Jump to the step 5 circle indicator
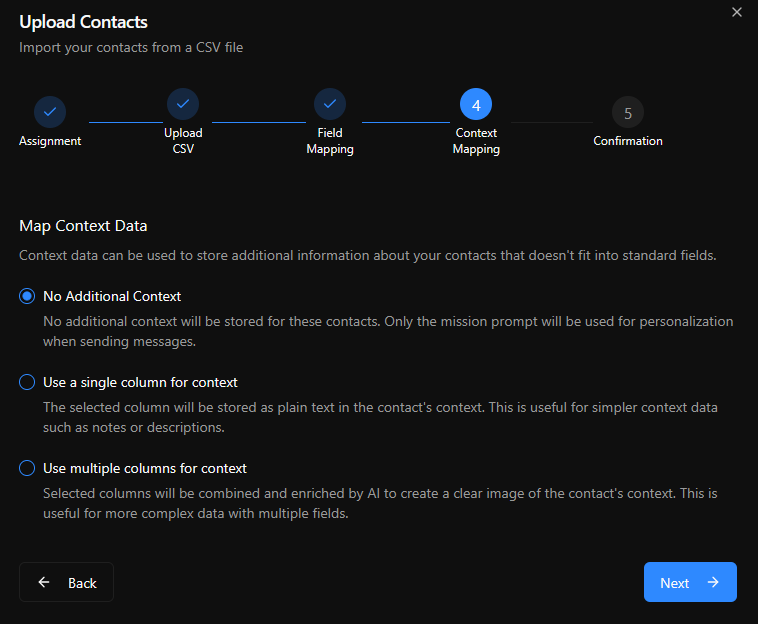The width and height of the screenshot is (758, 624). pos(628,112)
